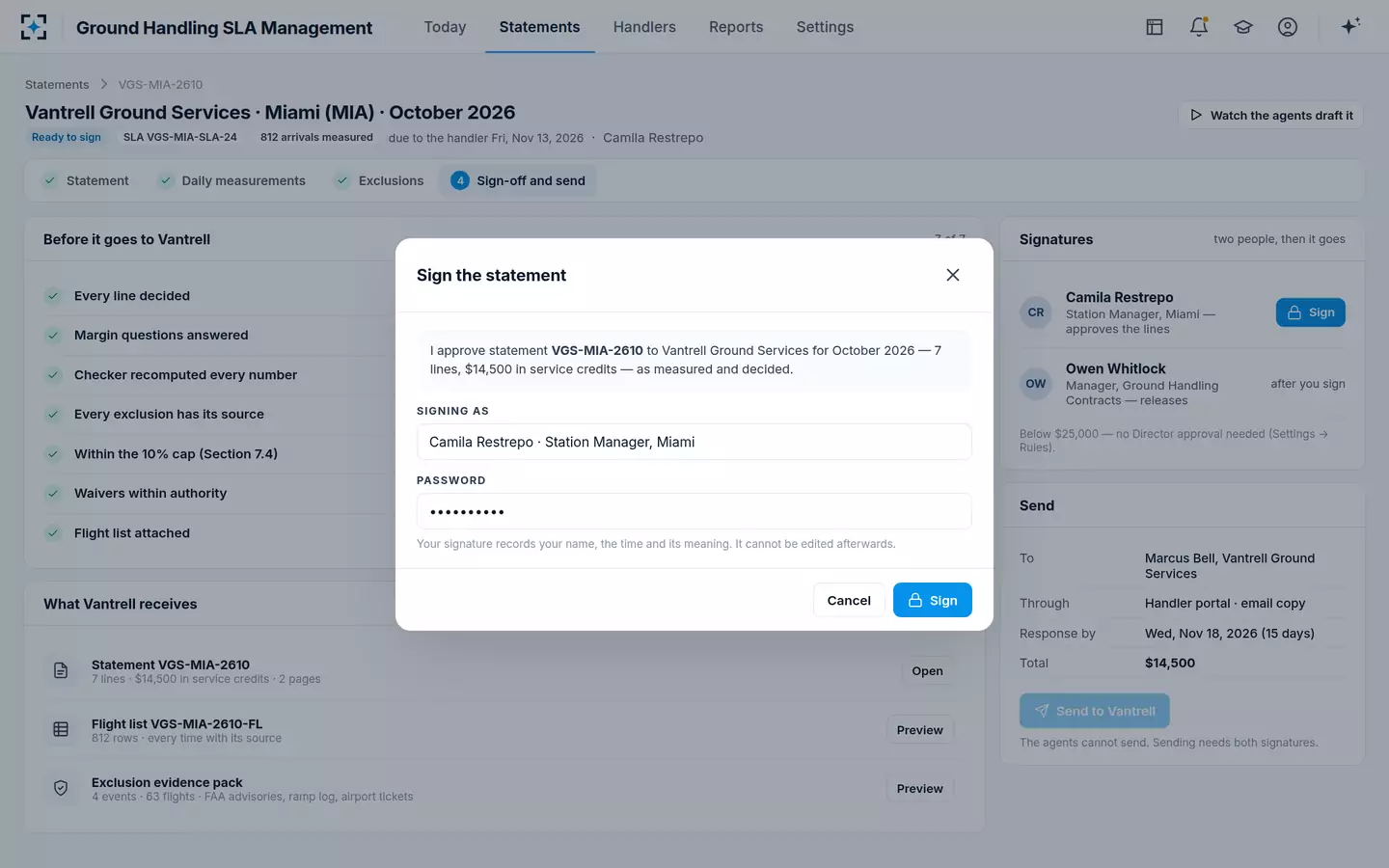Click Marcus Bell, Vantrell Ground Services recipient
This screenshot has height=868, width=1389.
point(1230,566)
